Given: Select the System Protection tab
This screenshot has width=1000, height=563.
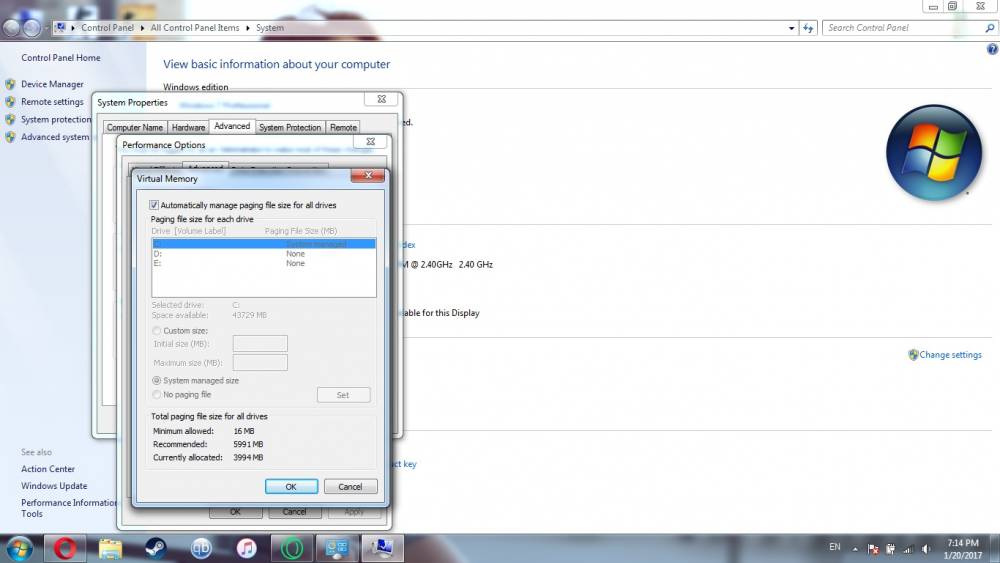Looking at the screenshot, I should (x=290, y=128).
